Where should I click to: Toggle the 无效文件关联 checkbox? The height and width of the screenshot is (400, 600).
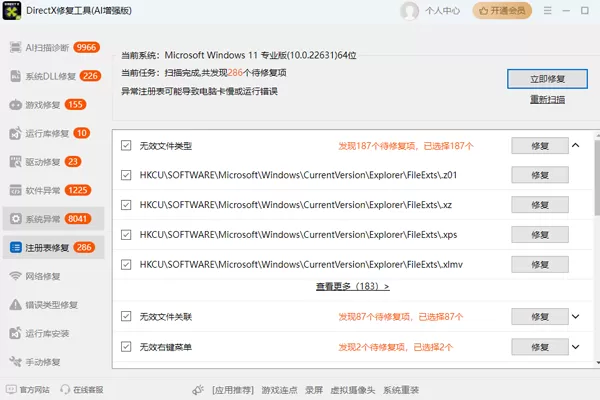tap(126, 316)
